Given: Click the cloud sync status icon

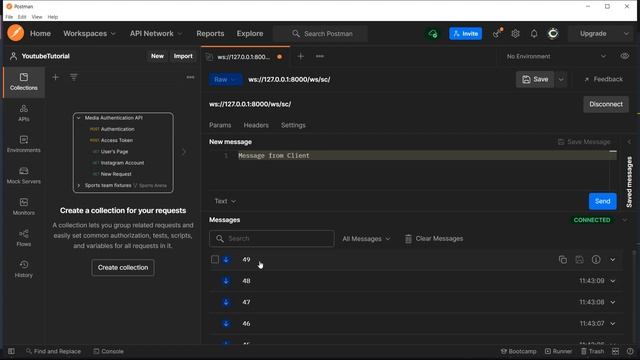Looking at the screenshot, I should coord(433,33).
